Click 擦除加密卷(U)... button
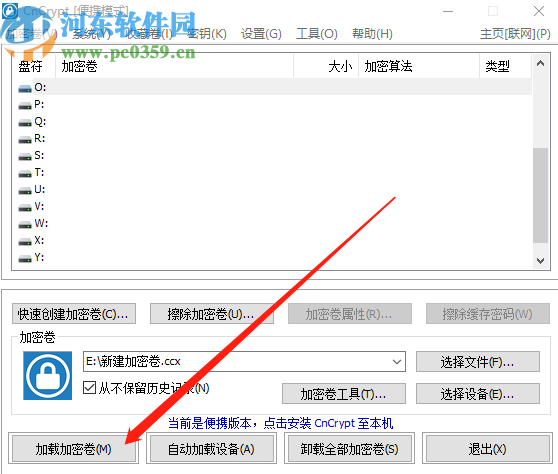Screen dimensions: 558x474 click(x=212, y=314)
